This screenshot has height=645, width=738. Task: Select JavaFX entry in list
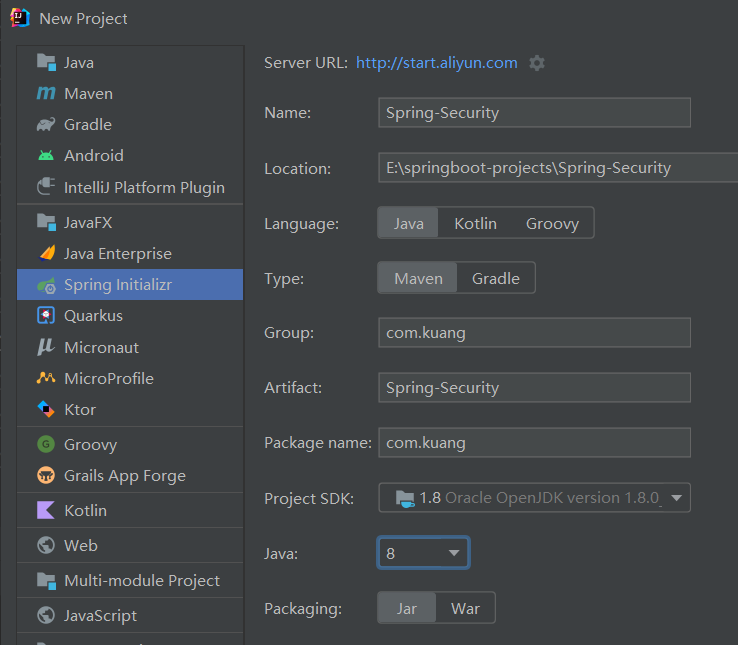(130, 222)
